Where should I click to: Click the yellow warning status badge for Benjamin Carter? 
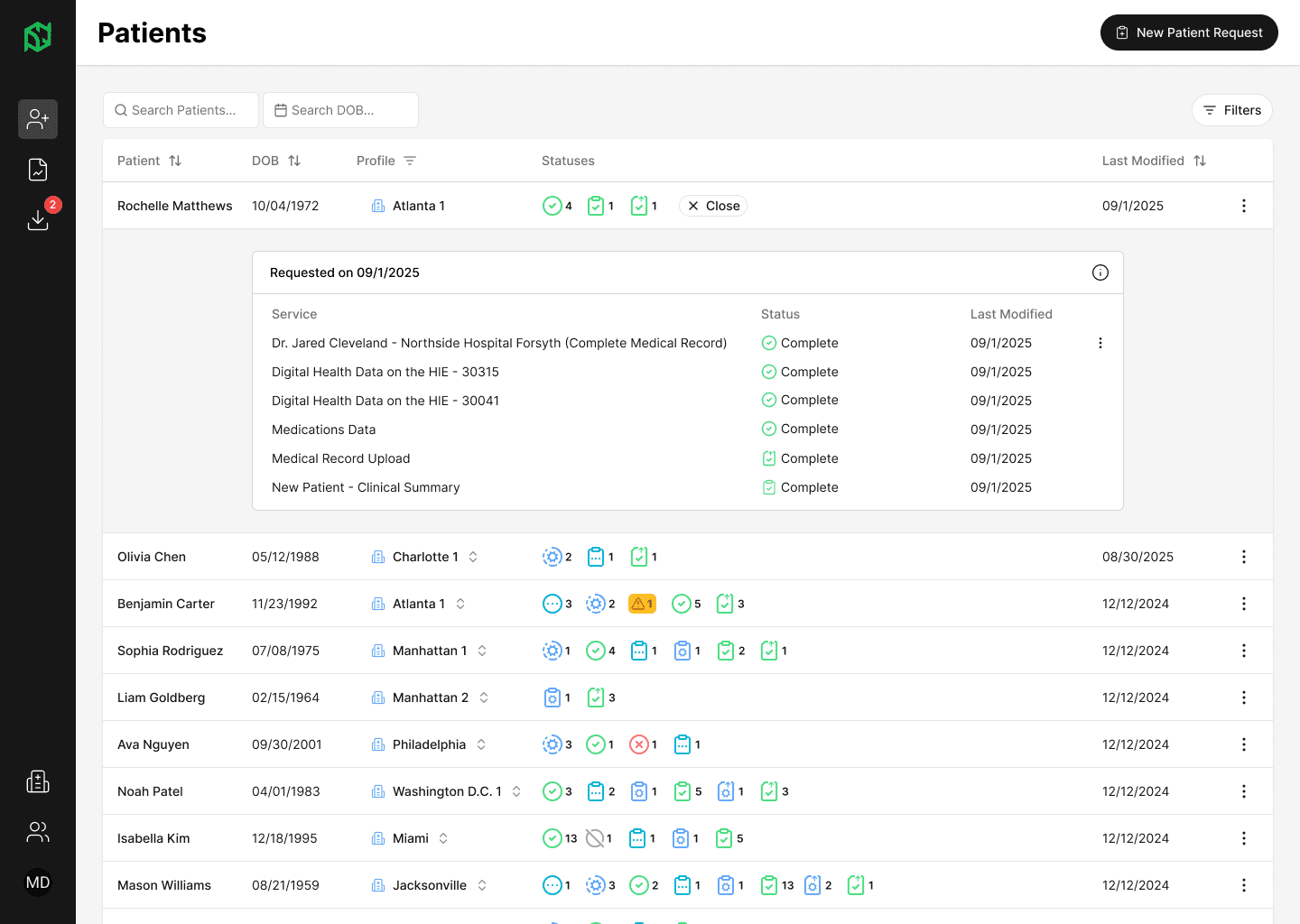coord(642,603)
